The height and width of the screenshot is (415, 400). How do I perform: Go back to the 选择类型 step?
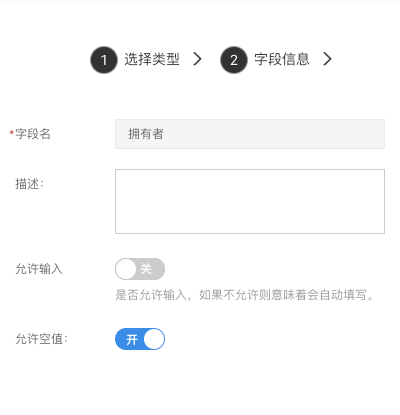(152, 59)
